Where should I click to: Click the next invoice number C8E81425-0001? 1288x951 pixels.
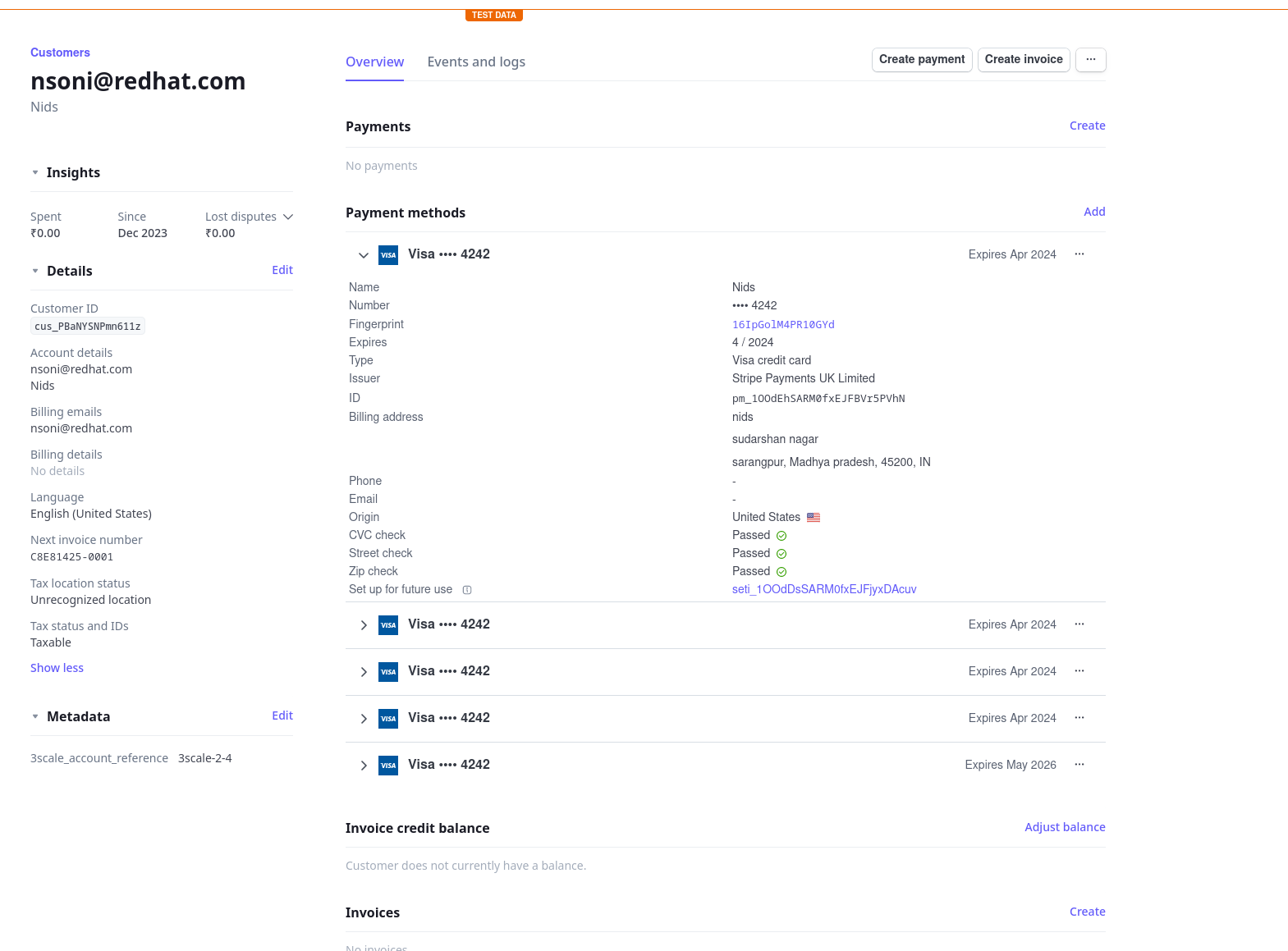click(x=71, y=557)
